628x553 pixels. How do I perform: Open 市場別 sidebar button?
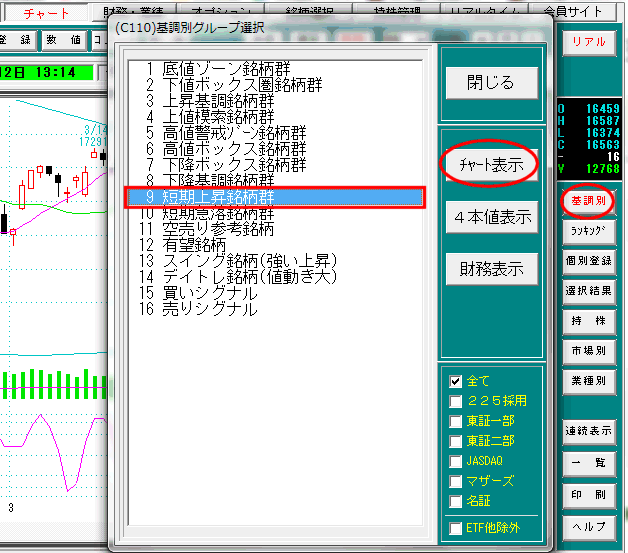pyautogui.click(x=589, y=351)
